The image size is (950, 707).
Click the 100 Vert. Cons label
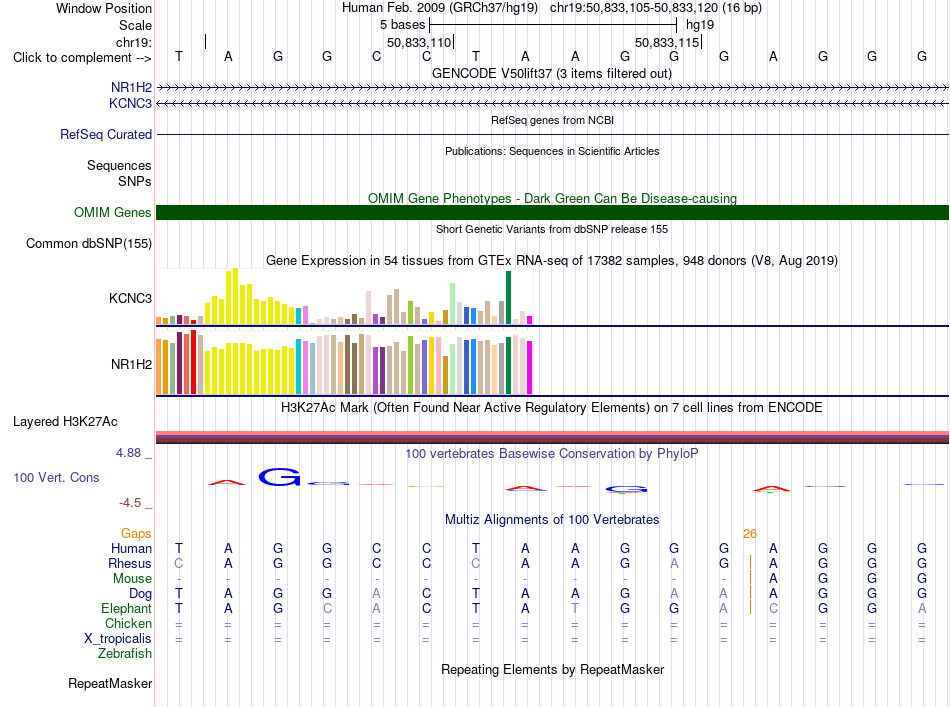56,477
